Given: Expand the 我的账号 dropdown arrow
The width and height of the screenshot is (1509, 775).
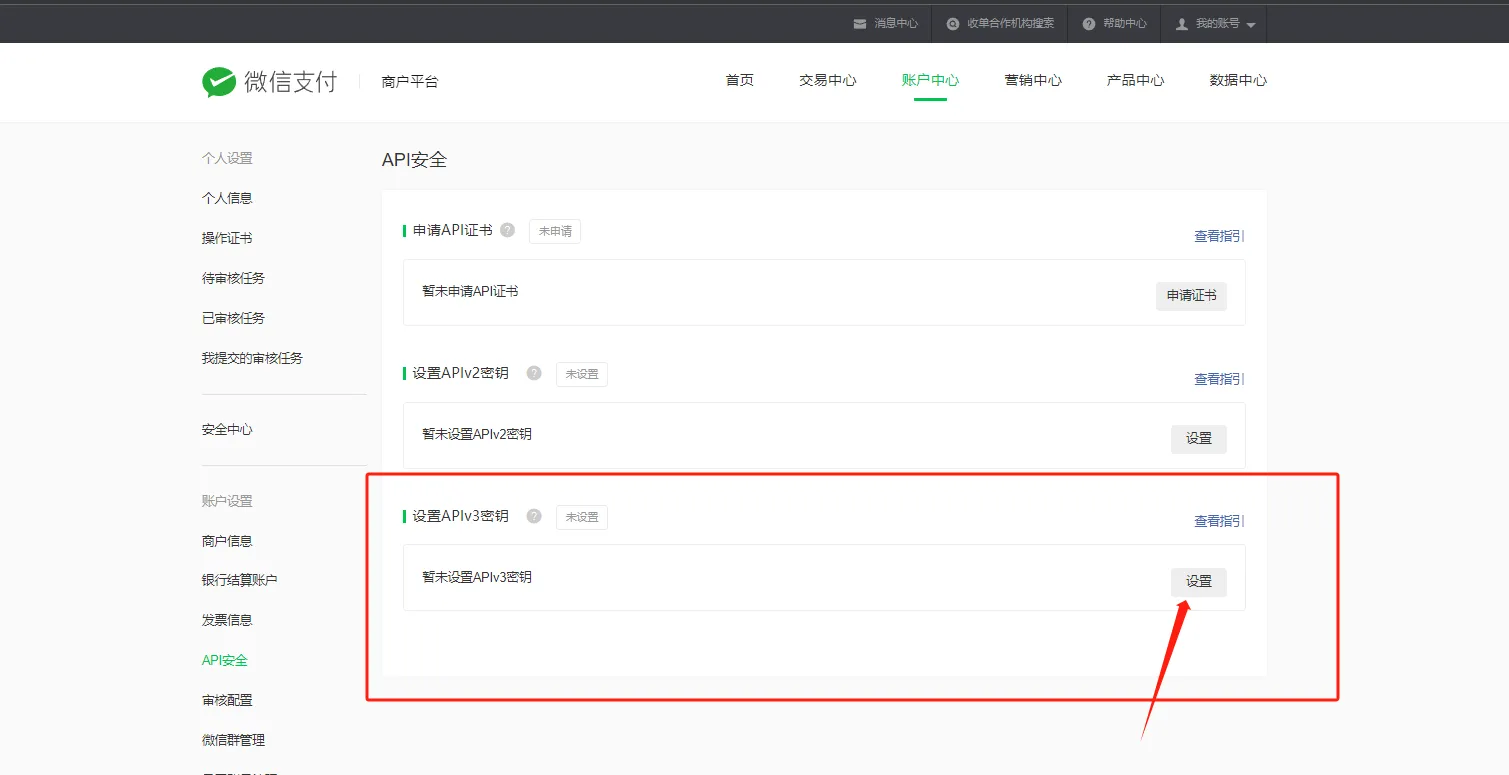Looking at the screenshot, I should click(1251, 23).
